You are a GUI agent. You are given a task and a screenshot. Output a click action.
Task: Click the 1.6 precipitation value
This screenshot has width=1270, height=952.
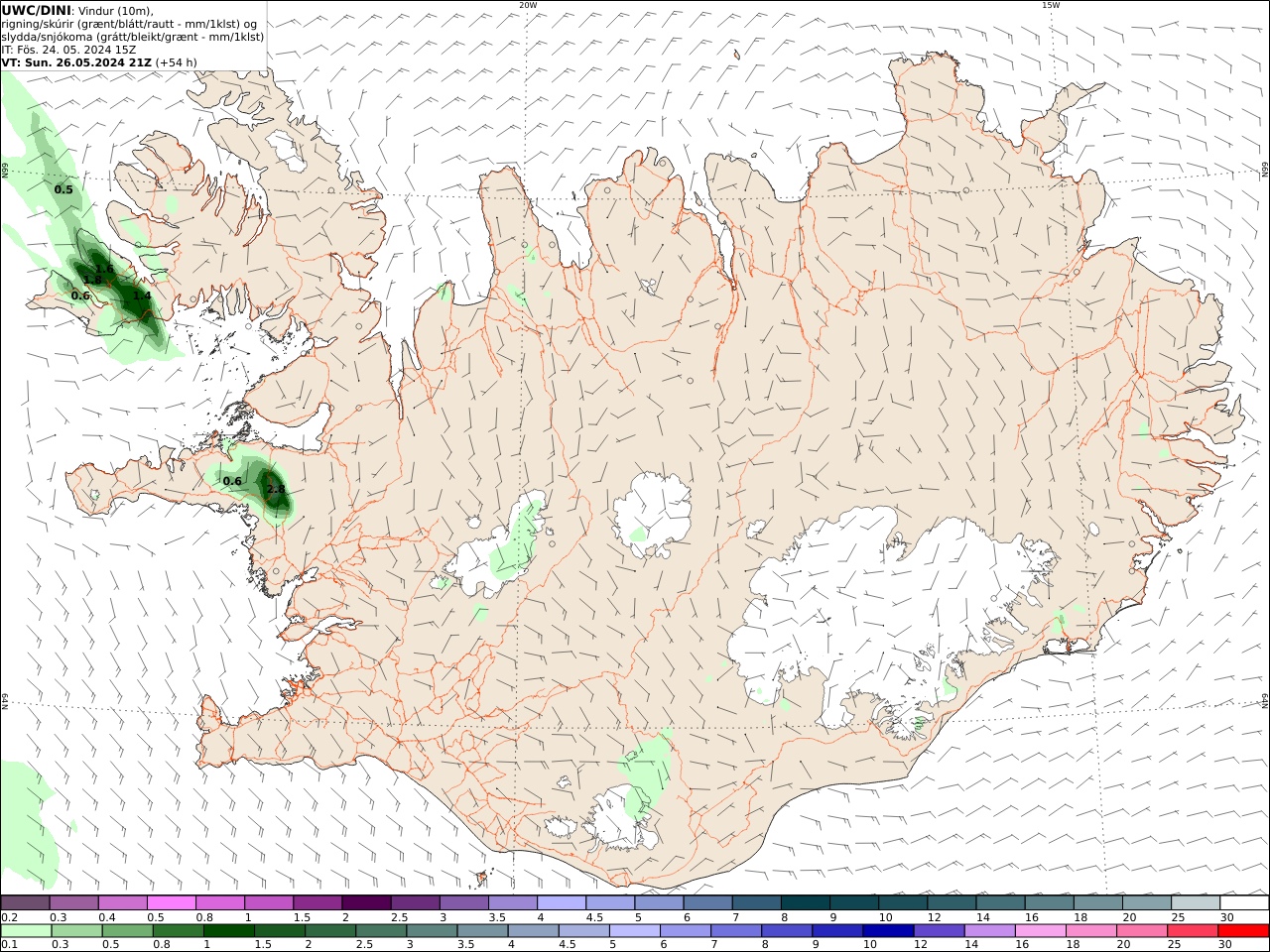104,270
